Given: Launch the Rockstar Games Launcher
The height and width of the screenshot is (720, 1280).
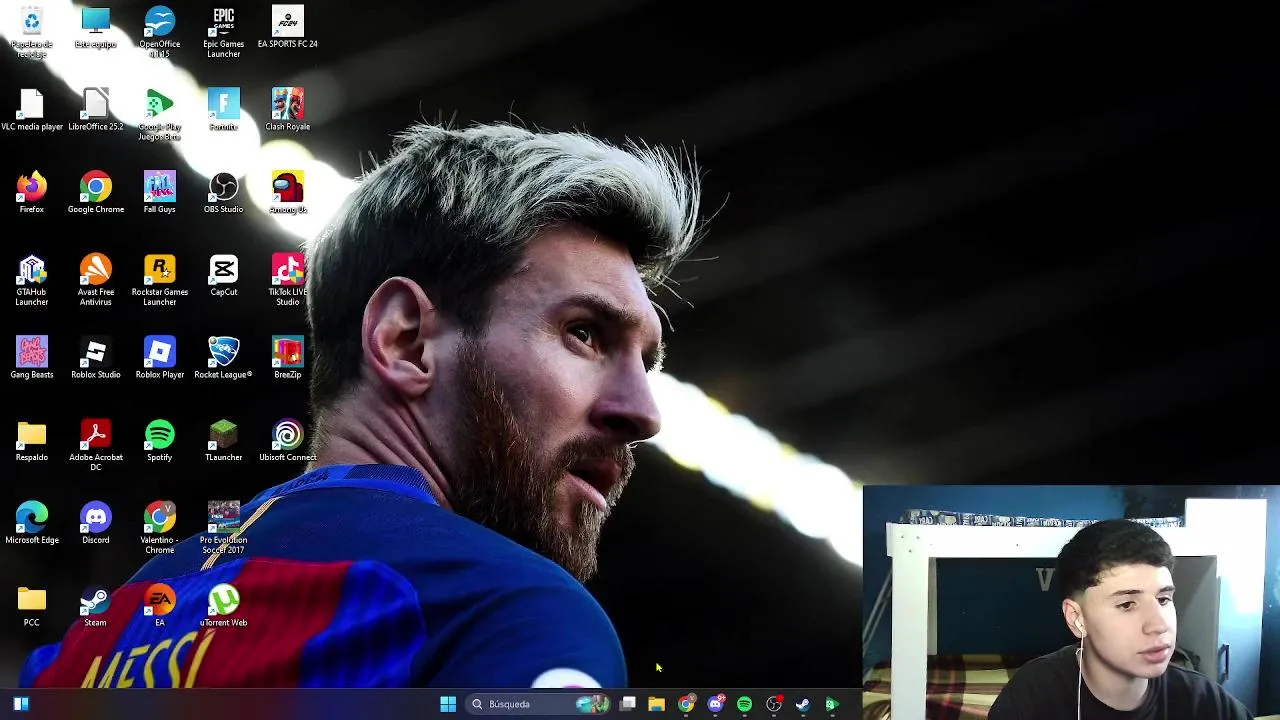Looking at the screenshot, I should point(160,280).
